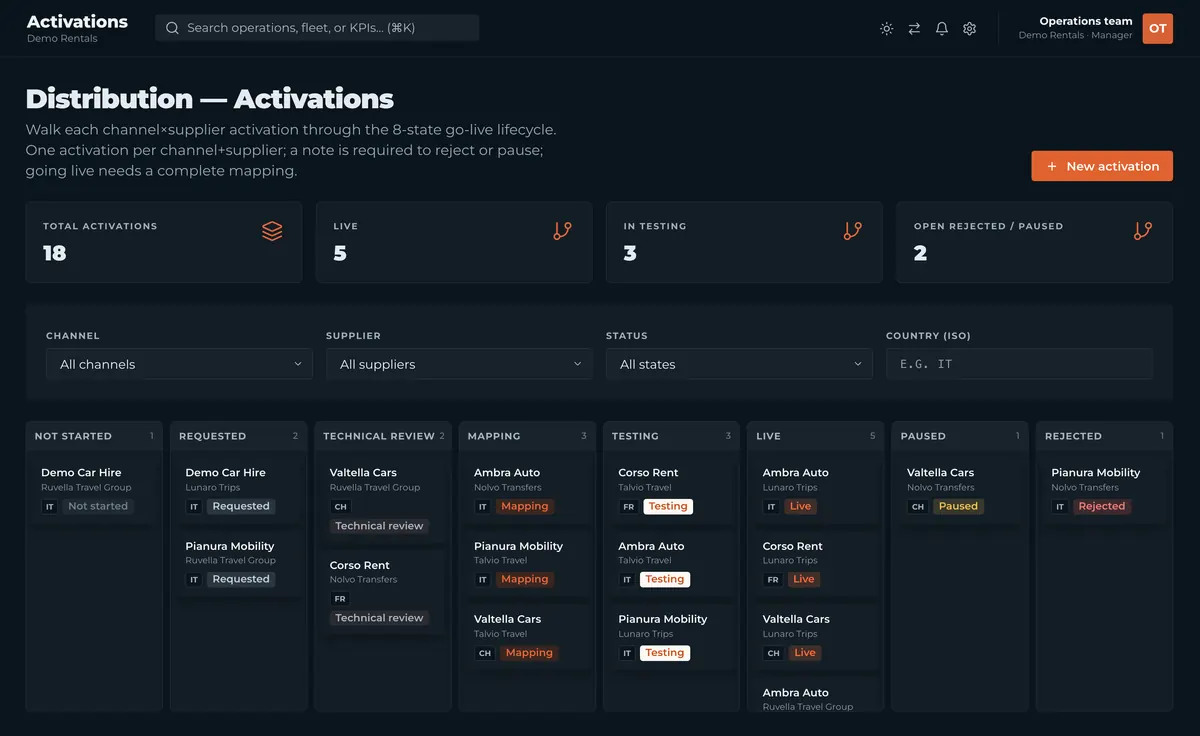Screen dimensions: 1200x736
Task: Click Technical review badge on Valtella Cars card
Action: (379, 526)
